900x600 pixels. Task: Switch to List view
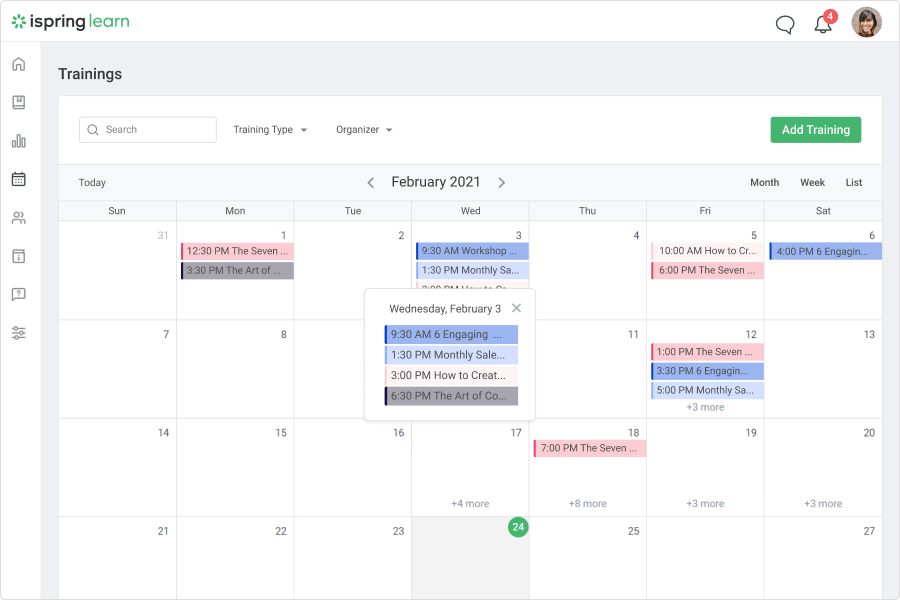(x=853, y=182)
